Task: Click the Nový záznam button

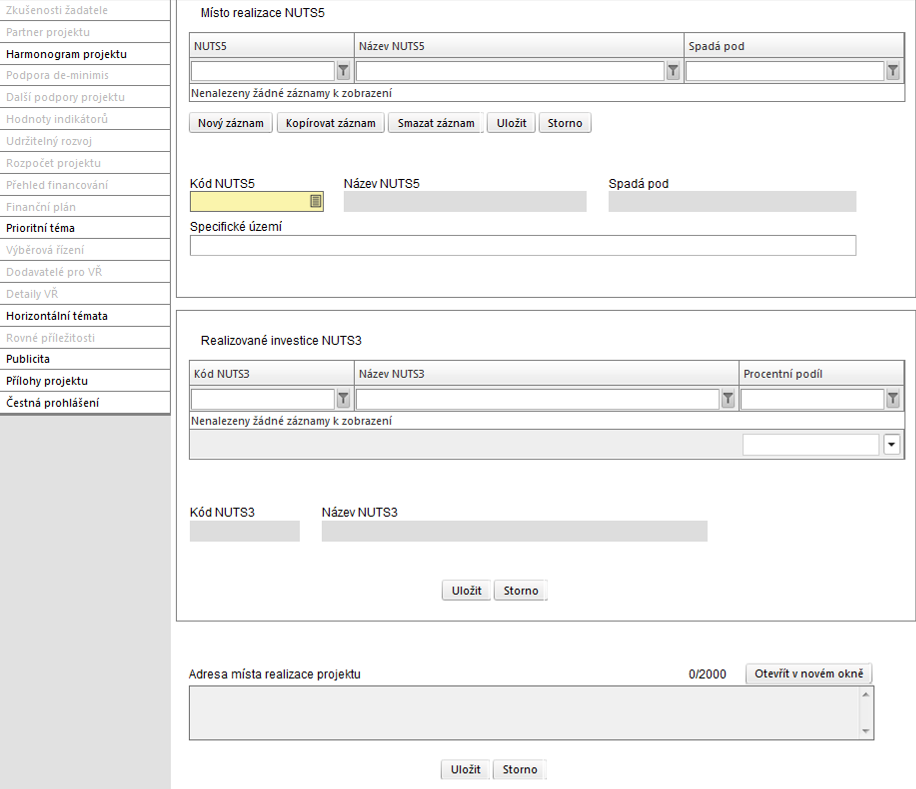Action: pos(231,123)
